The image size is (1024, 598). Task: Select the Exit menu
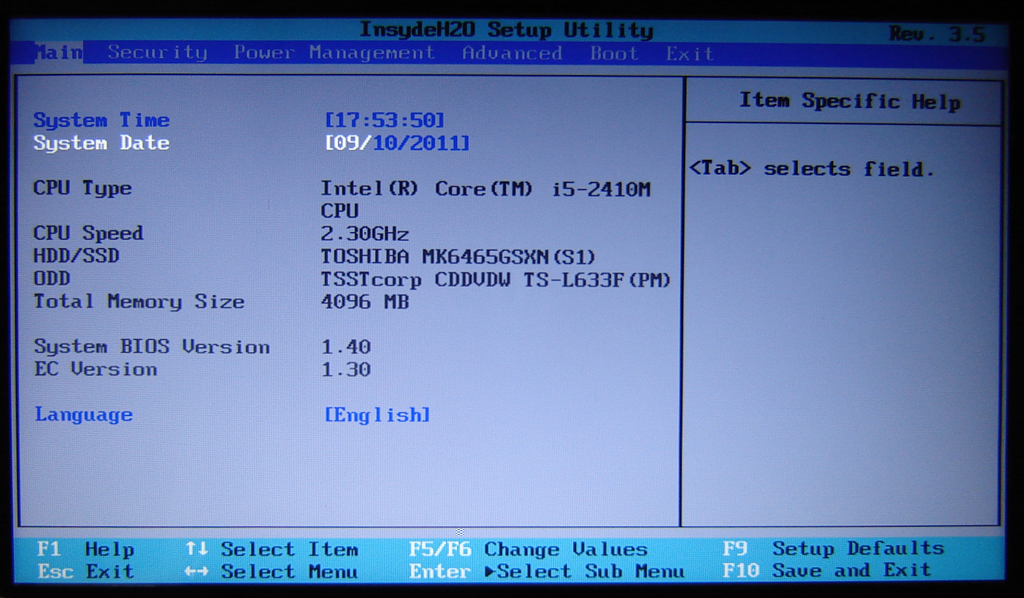pyautogui.click(x=690, y=53)
